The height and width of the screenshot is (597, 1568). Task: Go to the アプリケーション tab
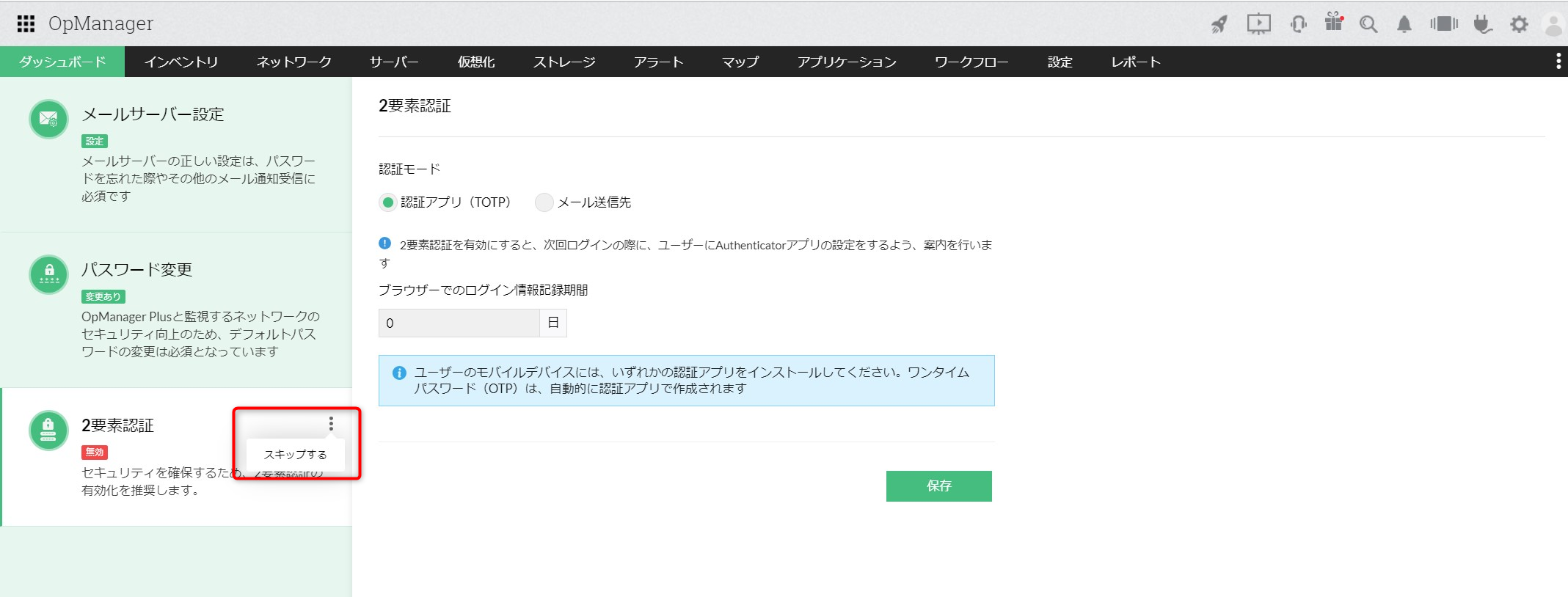tap(847, 62)
